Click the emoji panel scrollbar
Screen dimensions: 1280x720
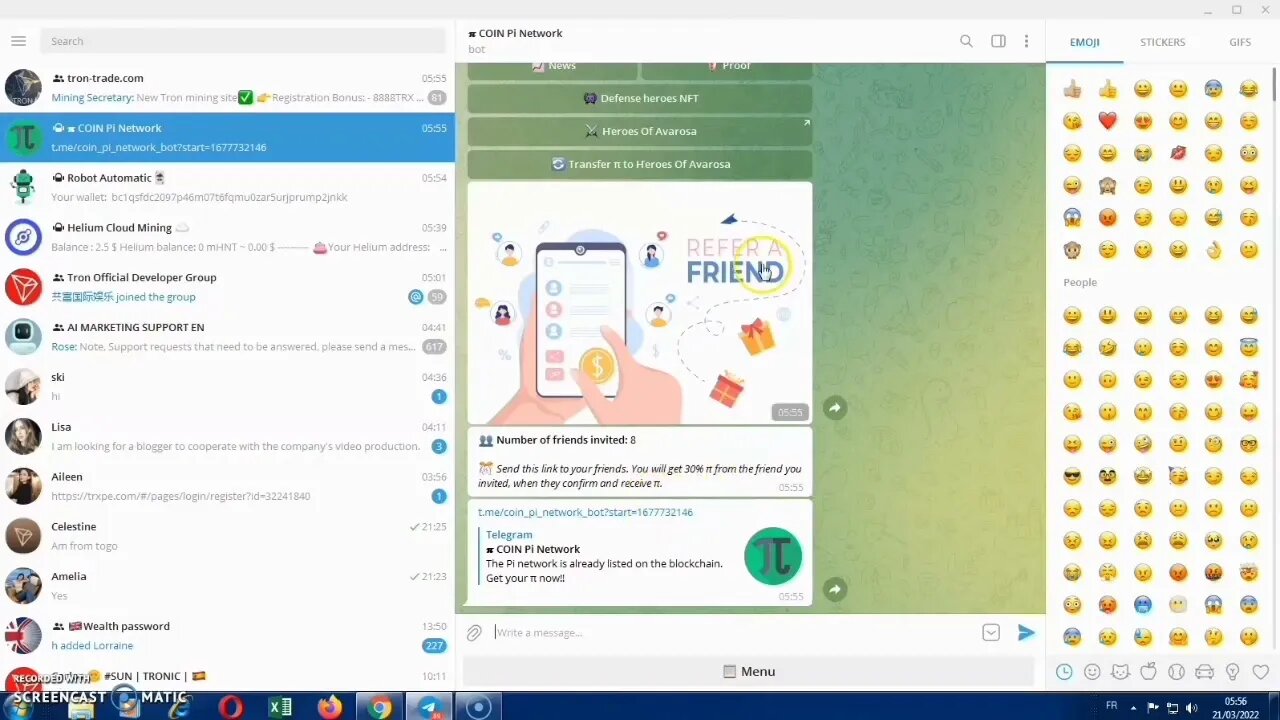tap(1274, 83)
